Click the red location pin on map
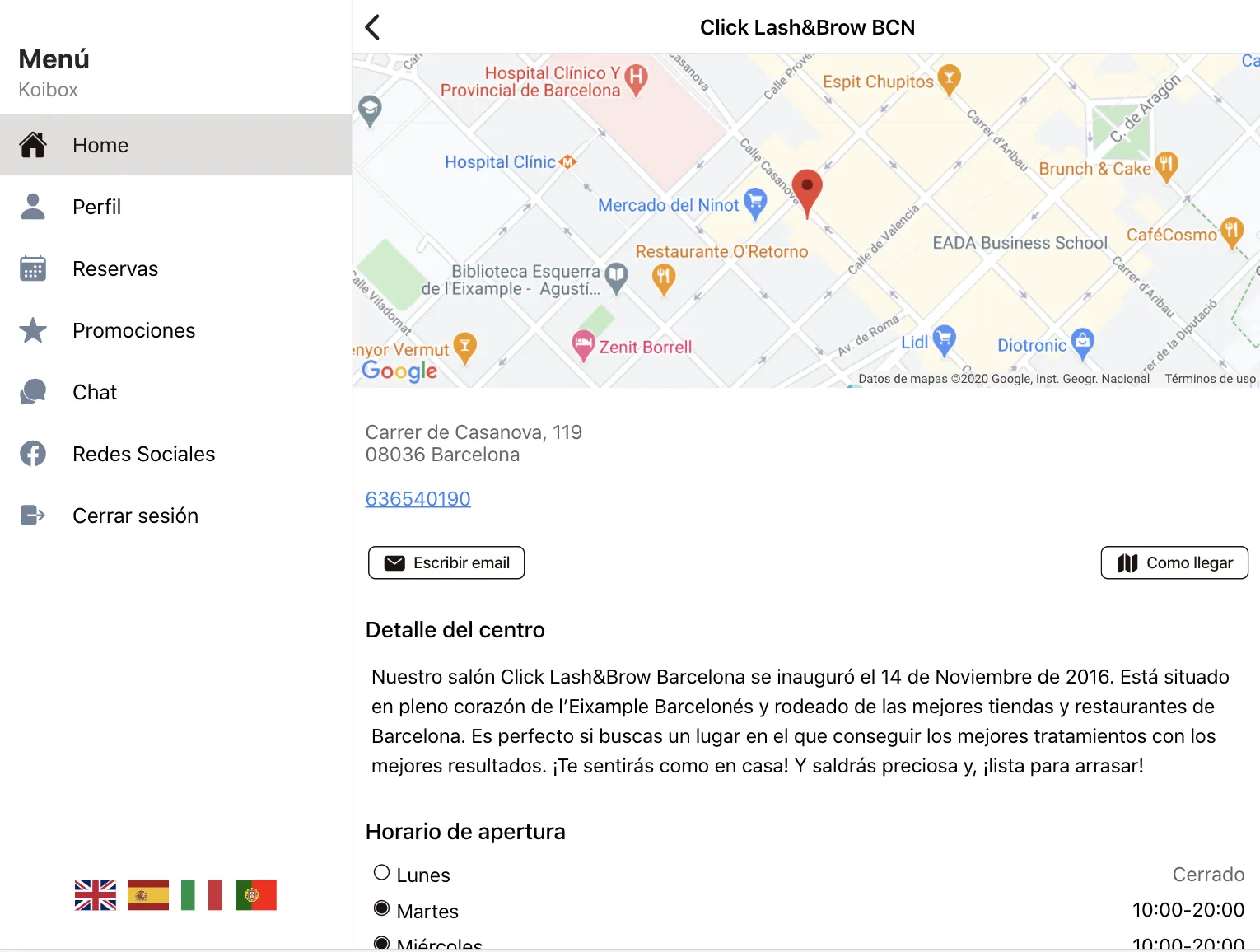Image resolution: width=1260 pixels, height=952 pixels. tap(807, 189)
